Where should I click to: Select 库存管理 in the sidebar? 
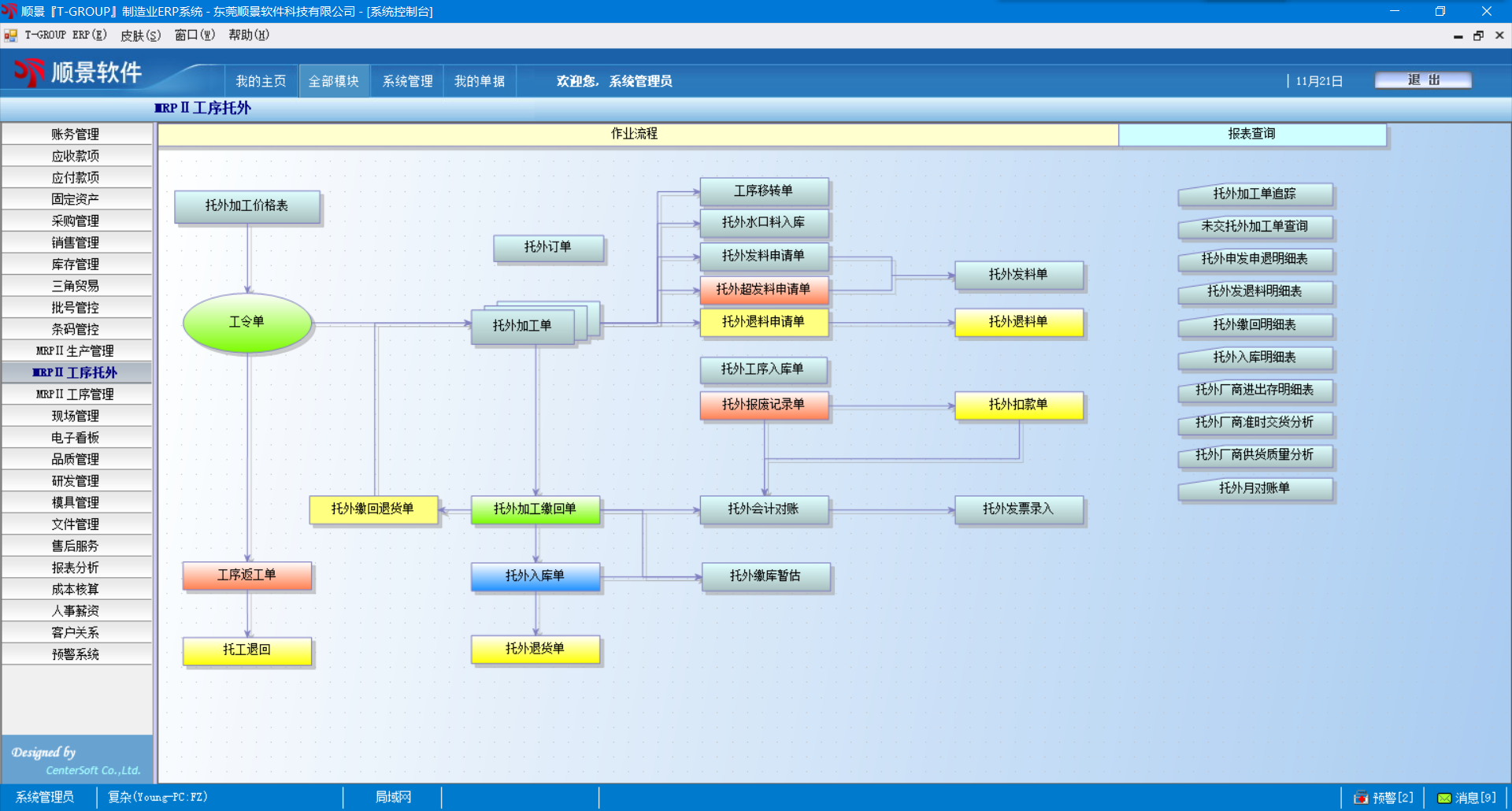click(76, 265)
